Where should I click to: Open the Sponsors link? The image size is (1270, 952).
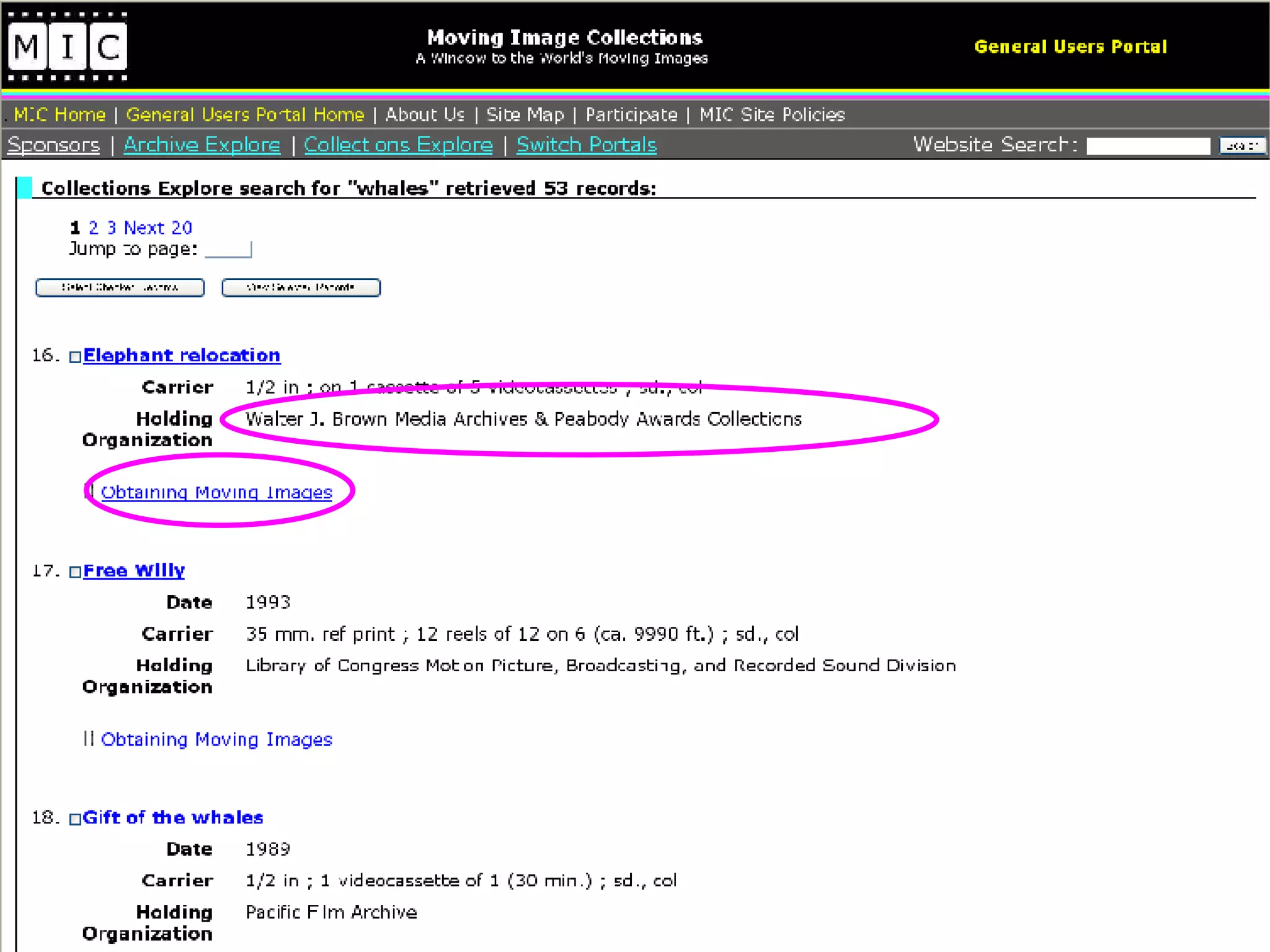(53, 145)
